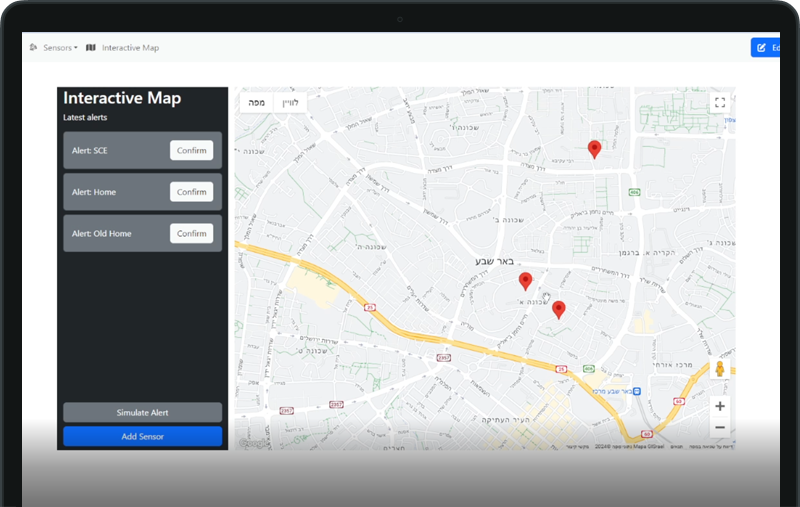The width and height of the screenshot is (800, 507).
Task: Expand the Sensors dropdown menu
Action: click(60, 47)
